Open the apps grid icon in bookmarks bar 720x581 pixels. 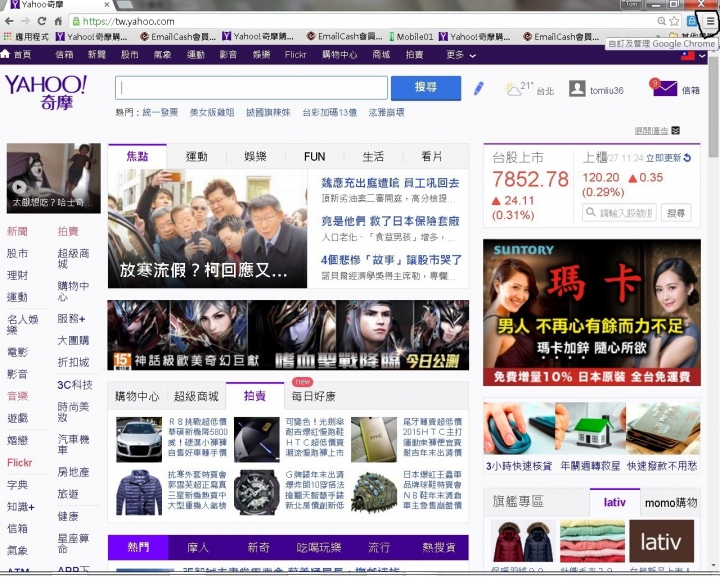pos(7,36)
